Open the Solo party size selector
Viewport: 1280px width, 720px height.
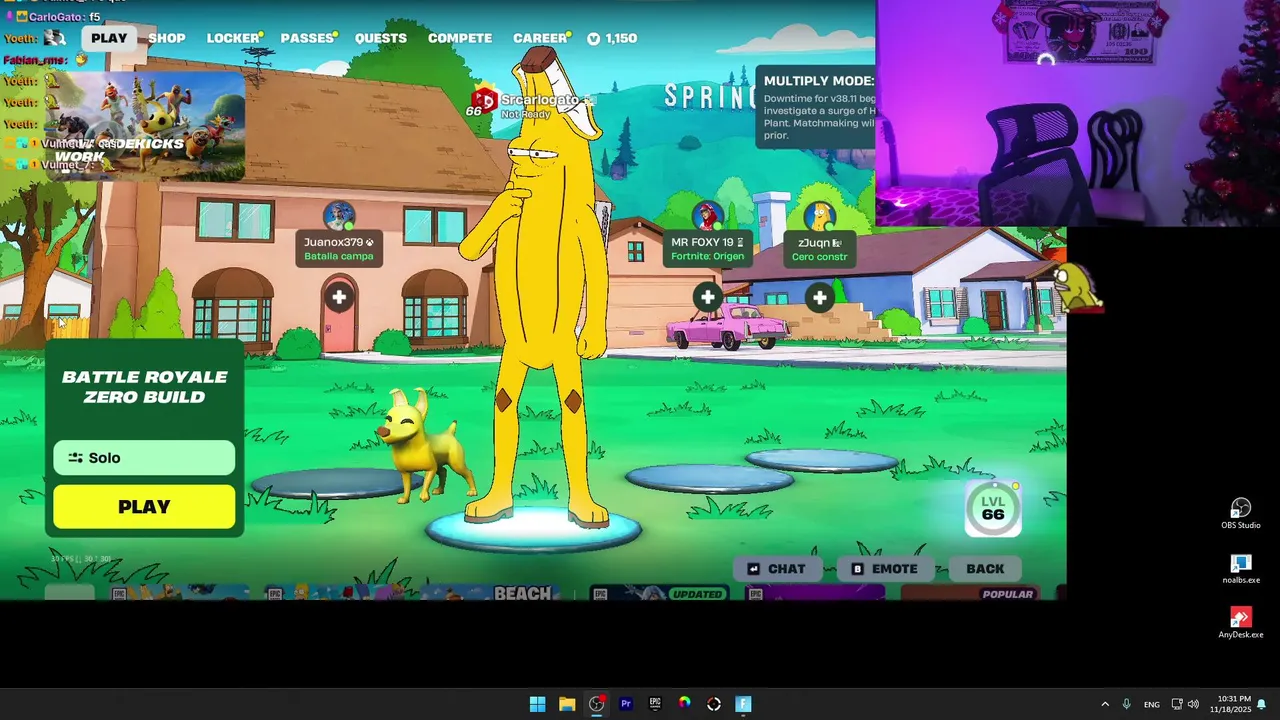[x=144, y=458]
